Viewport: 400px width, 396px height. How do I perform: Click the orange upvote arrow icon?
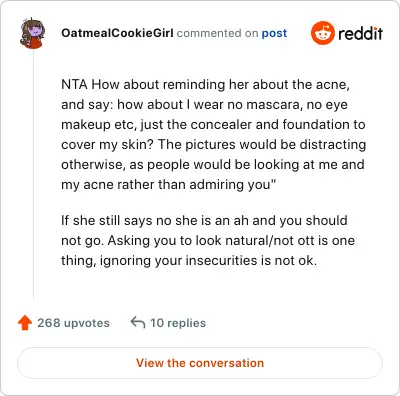[25, 323]
